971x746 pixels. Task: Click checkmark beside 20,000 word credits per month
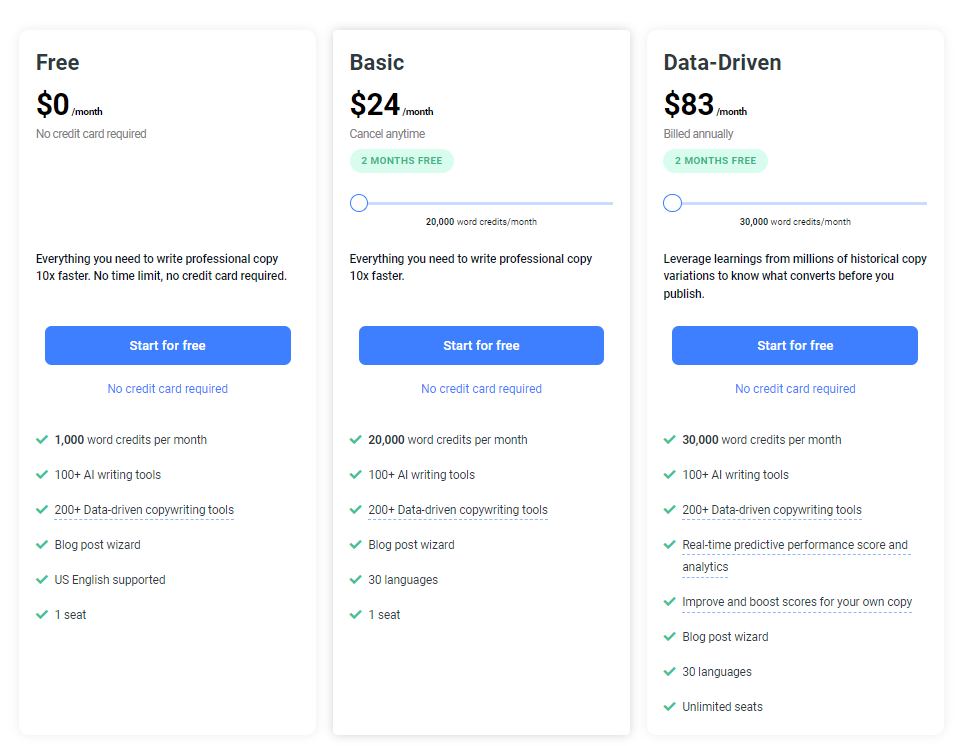click(356, 439)
